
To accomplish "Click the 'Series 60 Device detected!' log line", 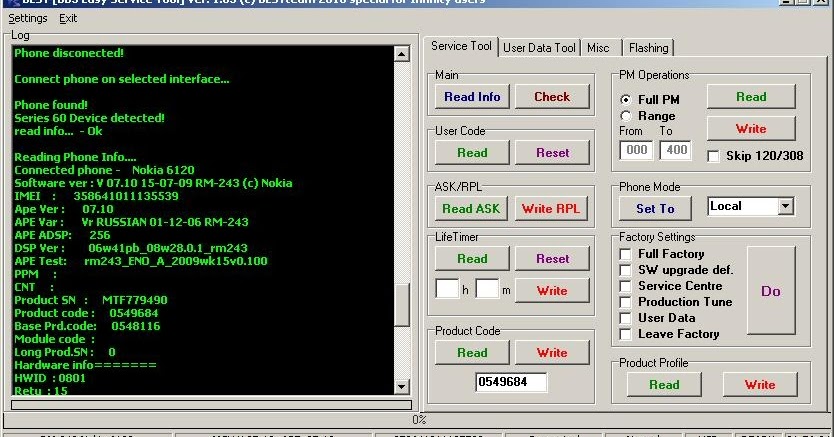I will pyautogui.click(x=89, y=118).
